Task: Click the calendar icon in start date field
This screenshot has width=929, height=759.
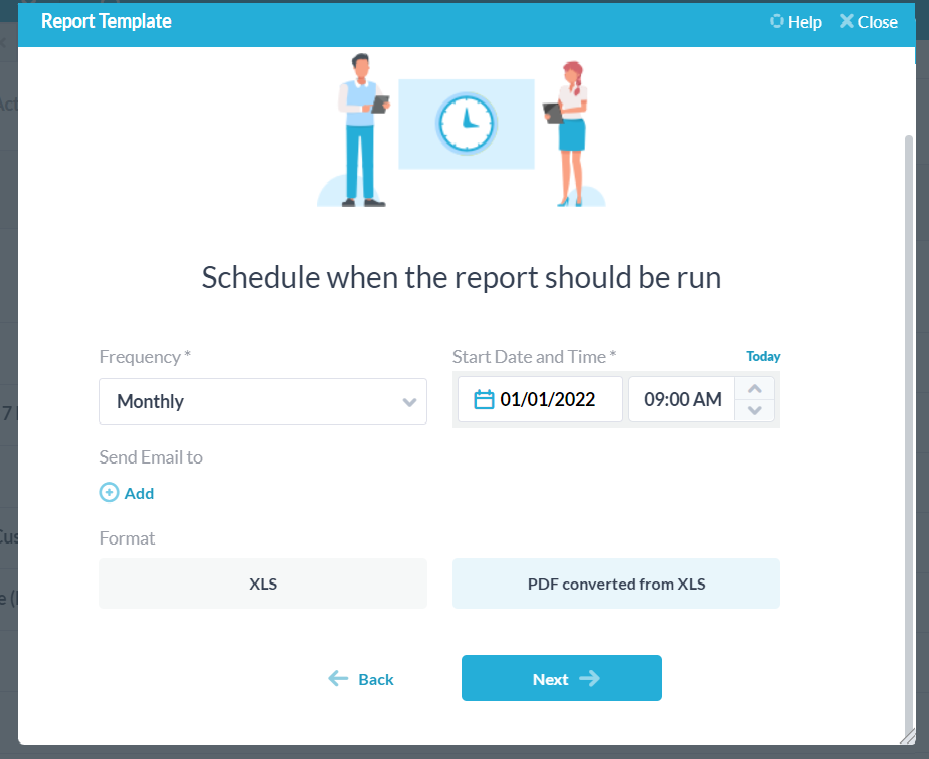Action: point(484,399)
